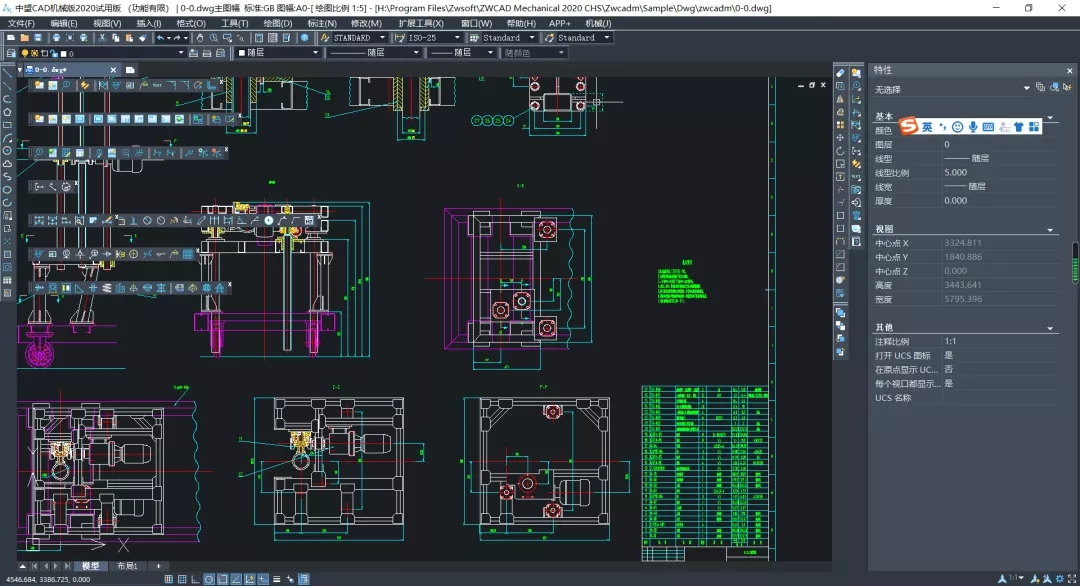The image size is (1080, 586).
Task: Select the Pan hand tool
Action: tap(200, 38)
